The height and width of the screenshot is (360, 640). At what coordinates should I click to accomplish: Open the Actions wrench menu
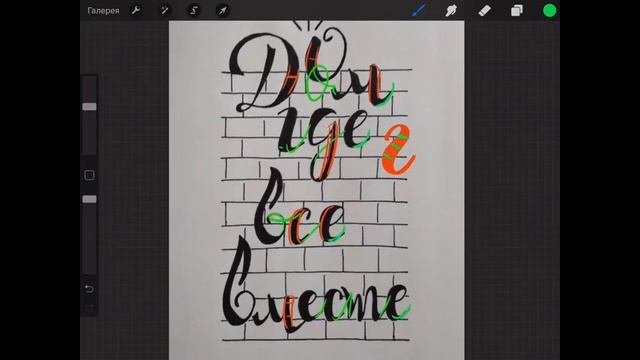point(136,10)
